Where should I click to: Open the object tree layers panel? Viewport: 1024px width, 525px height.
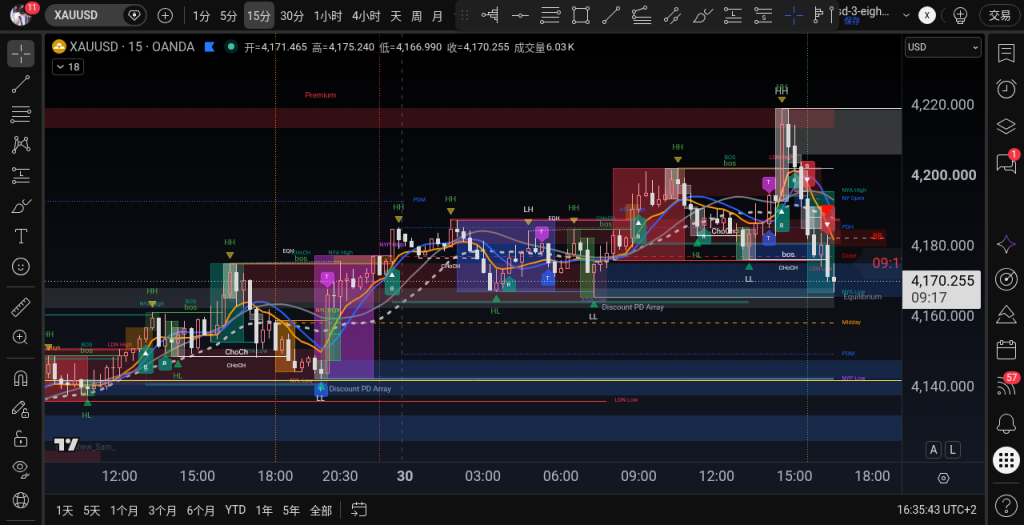click(x=1006, y=126)
